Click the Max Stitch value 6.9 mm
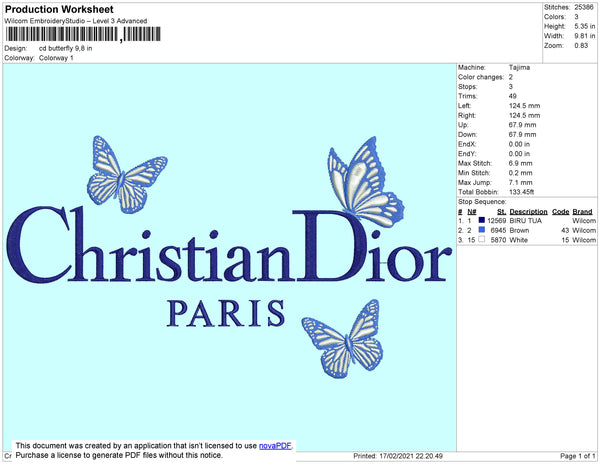 pyautogui.click(x=520, y=163)
